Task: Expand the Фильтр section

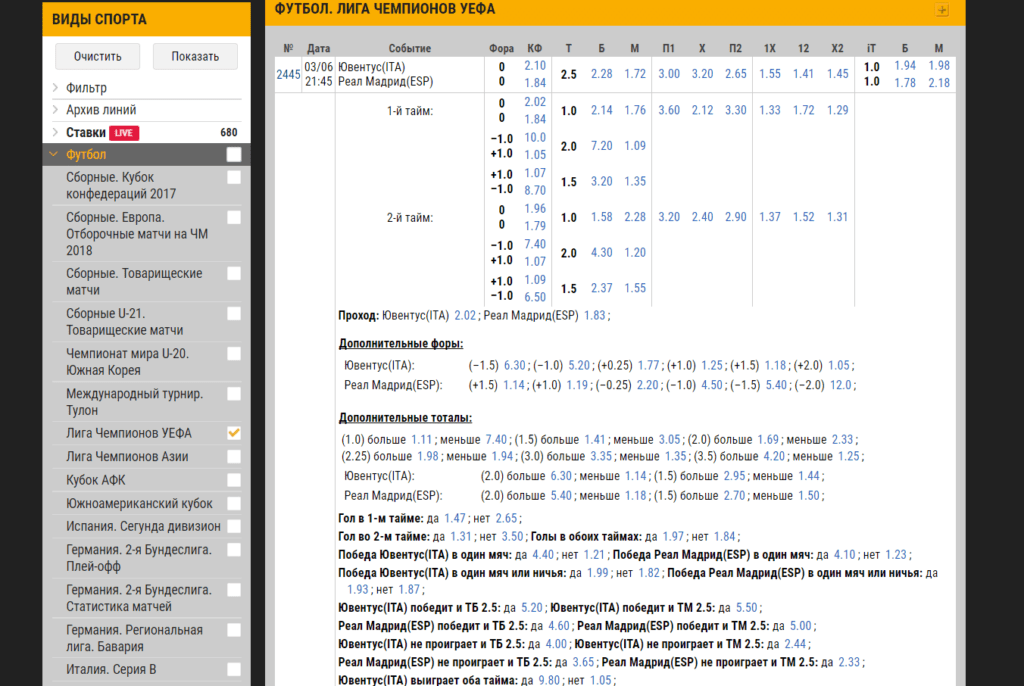Action: (86, 88)
